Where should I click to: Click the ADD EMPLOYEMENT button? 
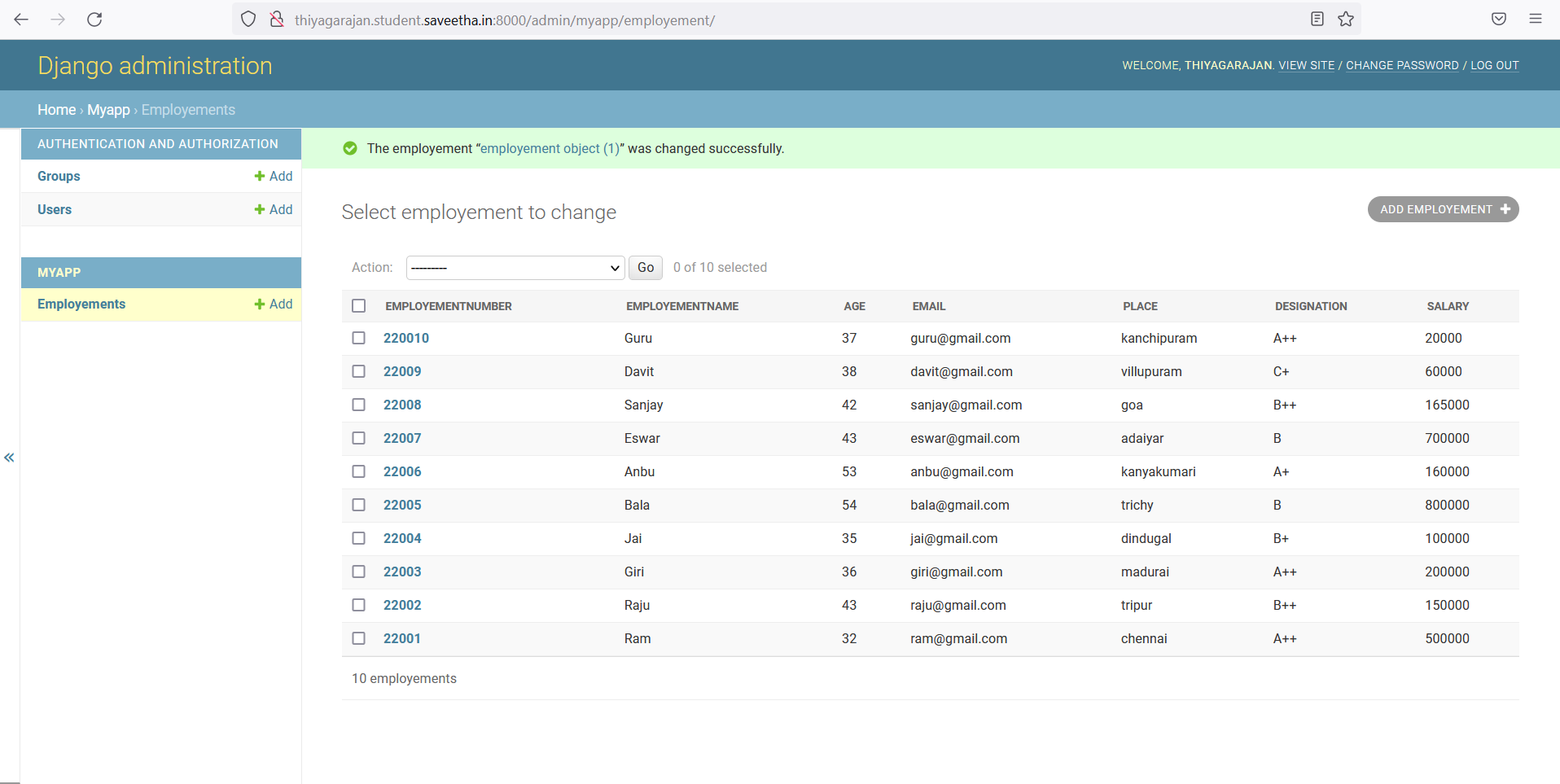[1442, 209]
